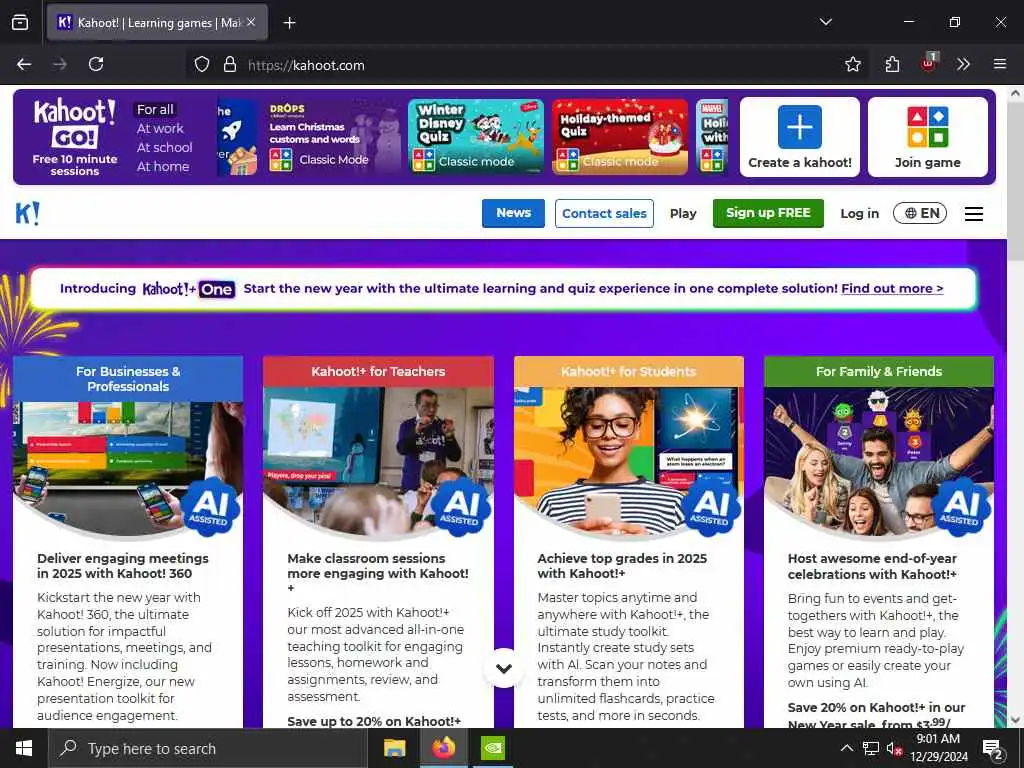
Task: Click the green Sign up FREE button
Action: point(768,213)
